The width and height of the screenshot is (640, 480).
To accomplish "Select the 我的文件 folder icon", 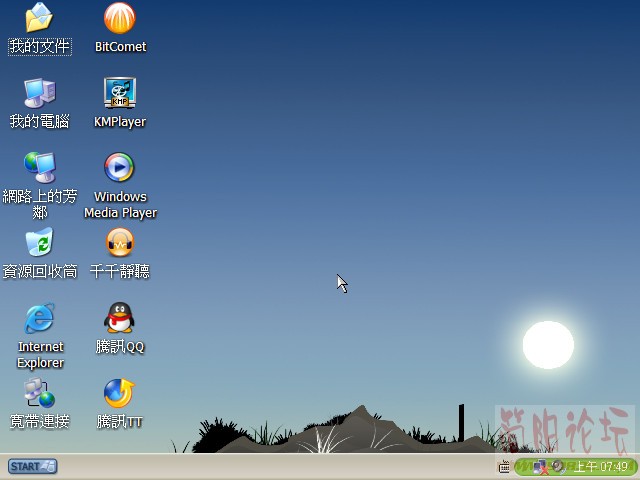I will [x=39, y=18].
